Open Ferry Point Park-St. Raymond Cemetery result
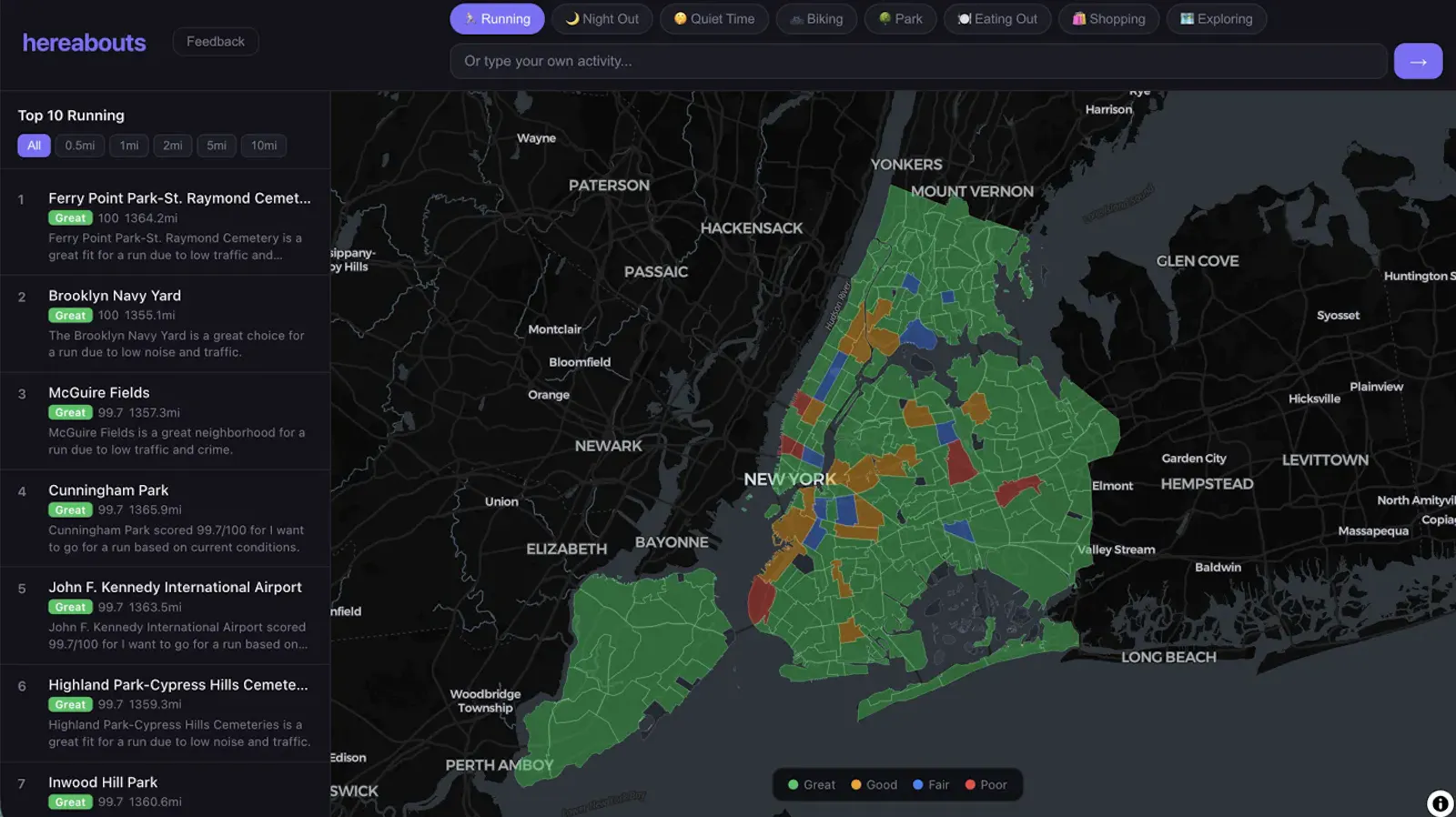The width and height of the screenshot is (1456, 817). point(165,226)
